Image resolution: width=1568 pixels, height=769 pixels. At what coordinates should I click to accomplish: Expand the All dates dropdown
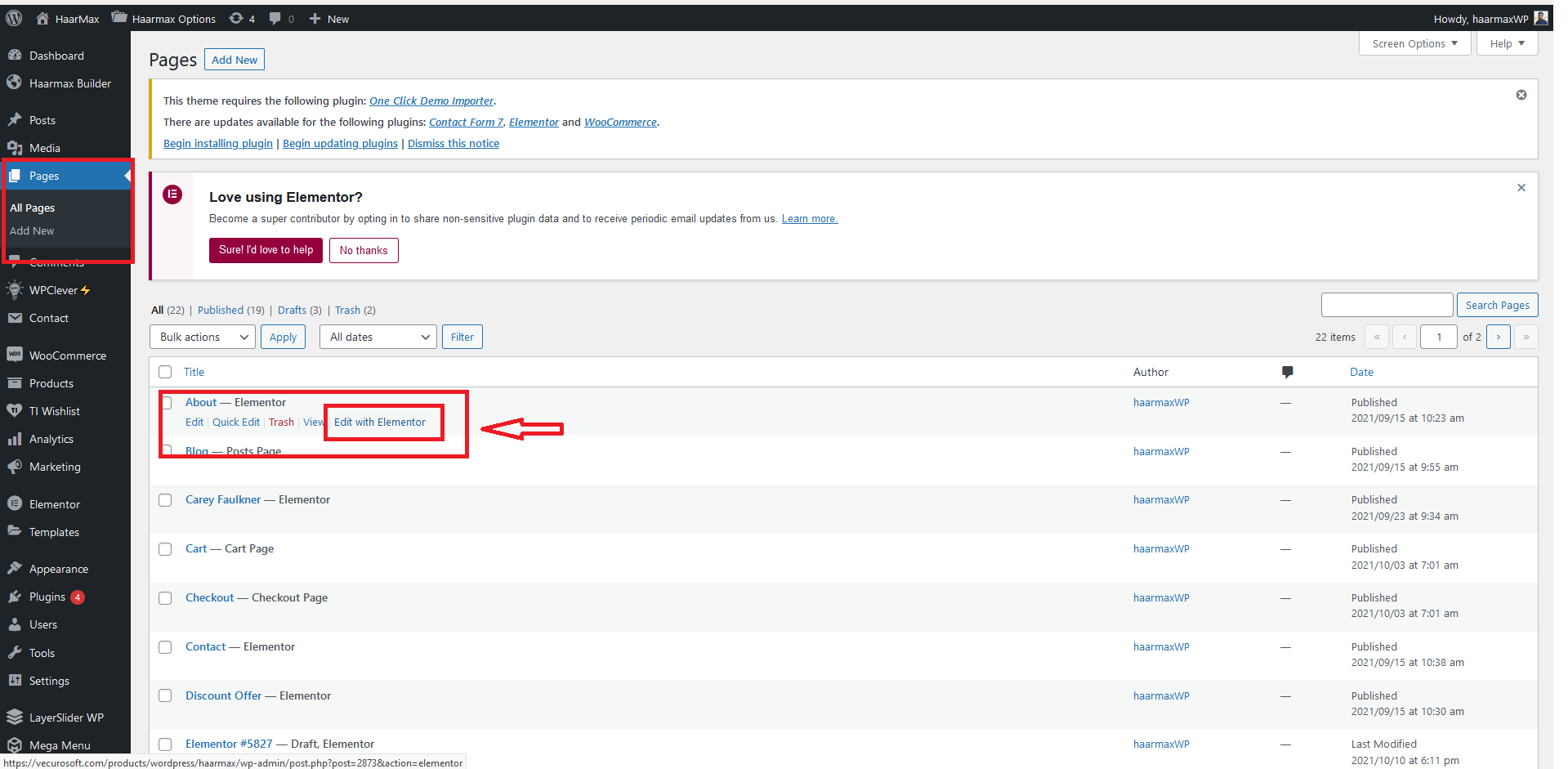[x=377, y=337]
